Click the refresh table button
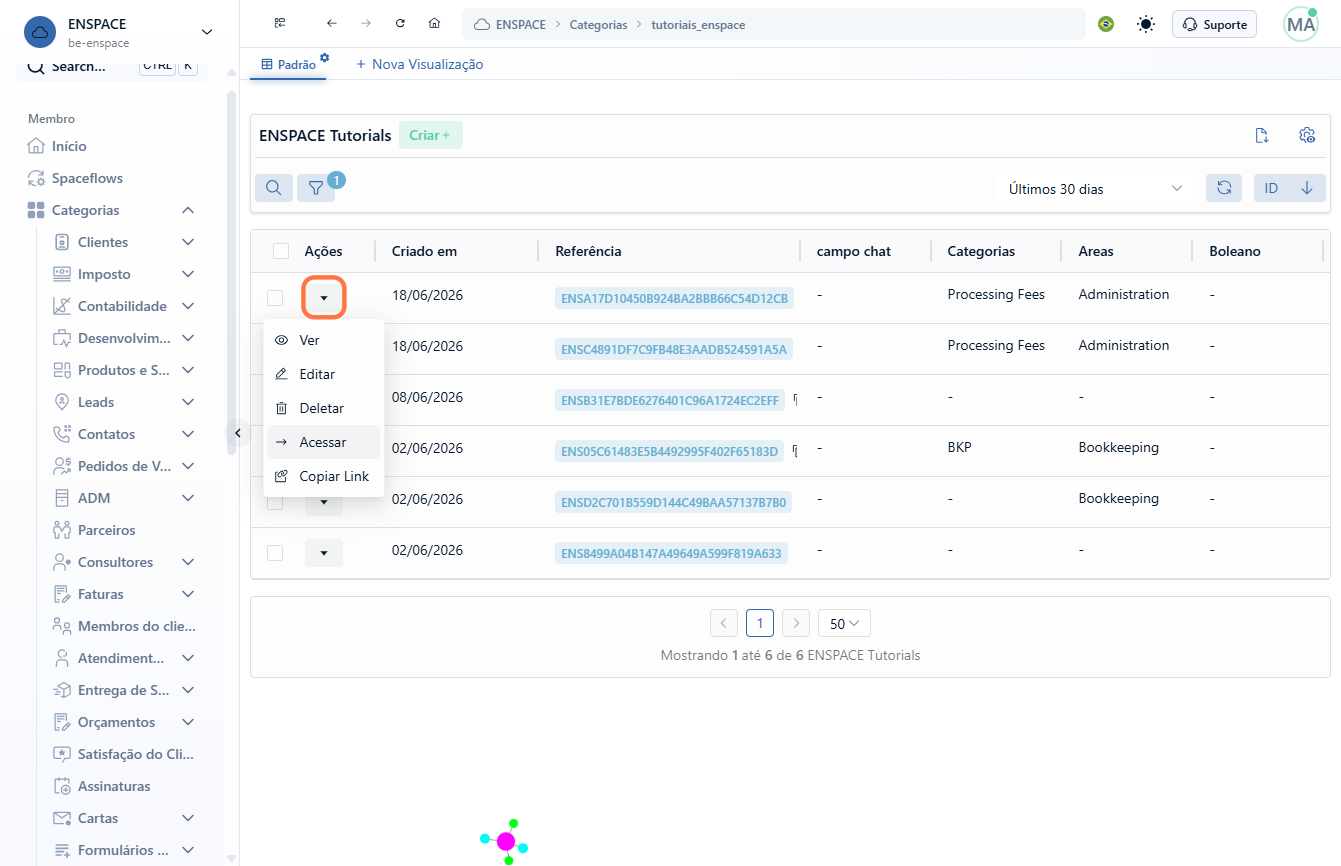The image size is (1341, 866). 1224,188
